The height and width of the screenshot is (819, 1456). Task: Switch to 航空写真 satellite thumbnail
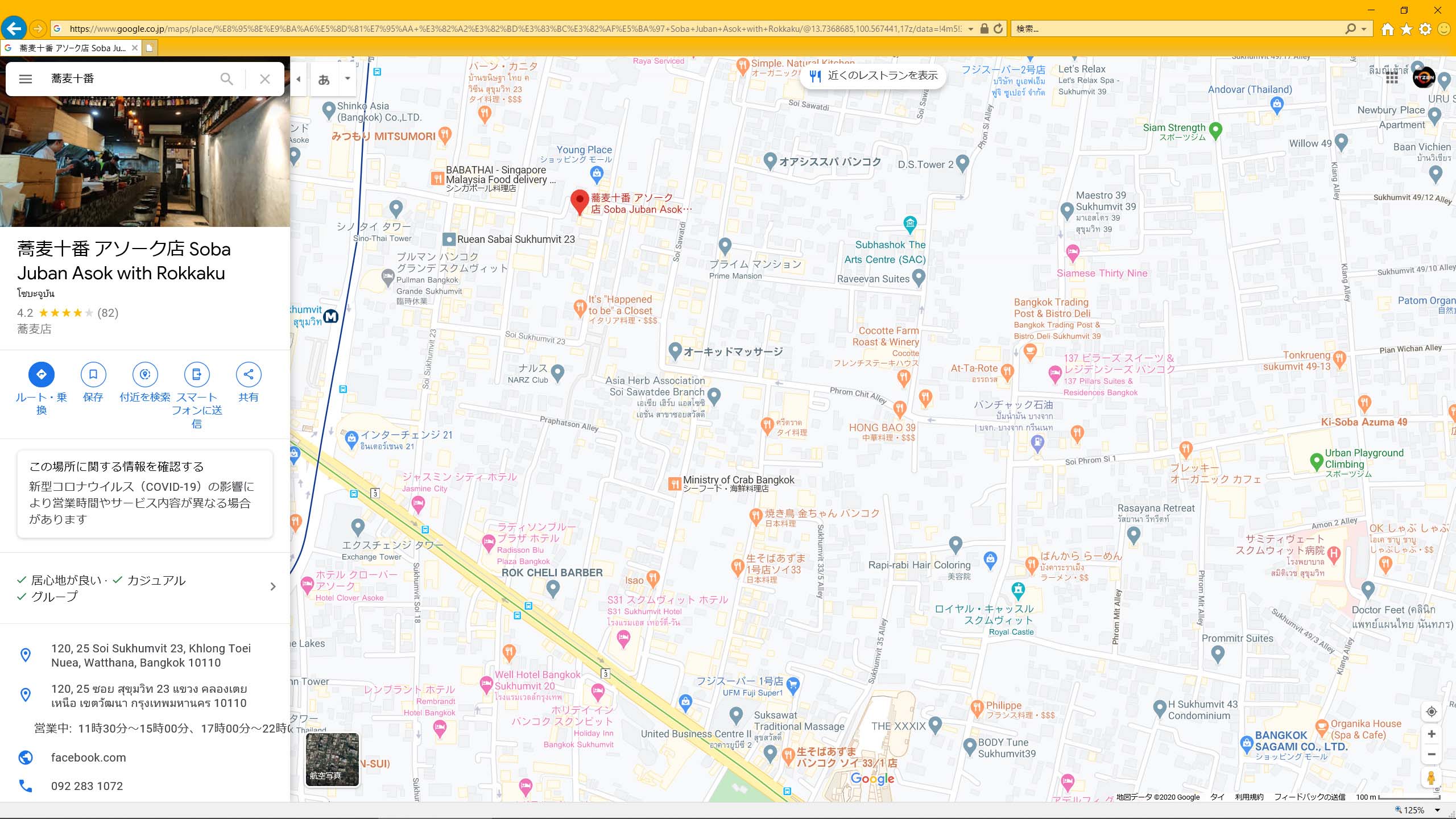click(x=332, y=759)
